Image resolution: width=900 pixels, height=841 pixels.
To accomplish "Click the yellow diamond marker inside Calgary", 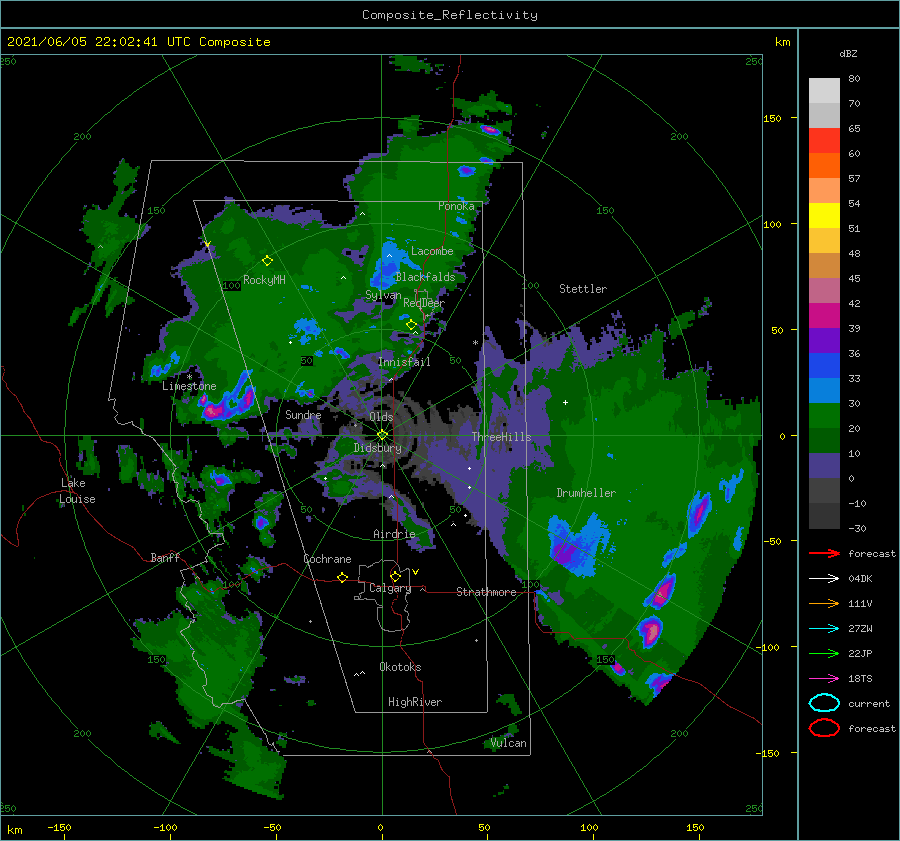I will pyautogui.click(x=395, y=576).
